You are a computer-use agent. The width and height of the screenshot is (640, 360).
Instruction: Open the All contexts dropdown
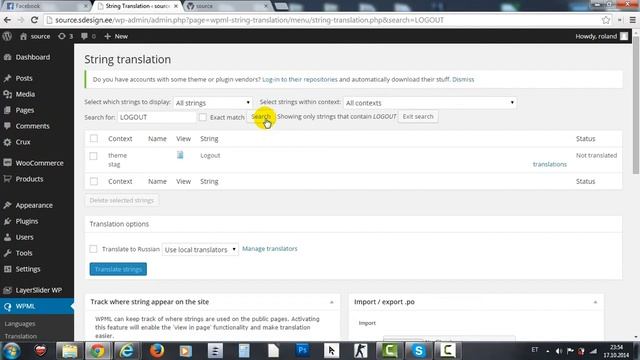point(430,103)
